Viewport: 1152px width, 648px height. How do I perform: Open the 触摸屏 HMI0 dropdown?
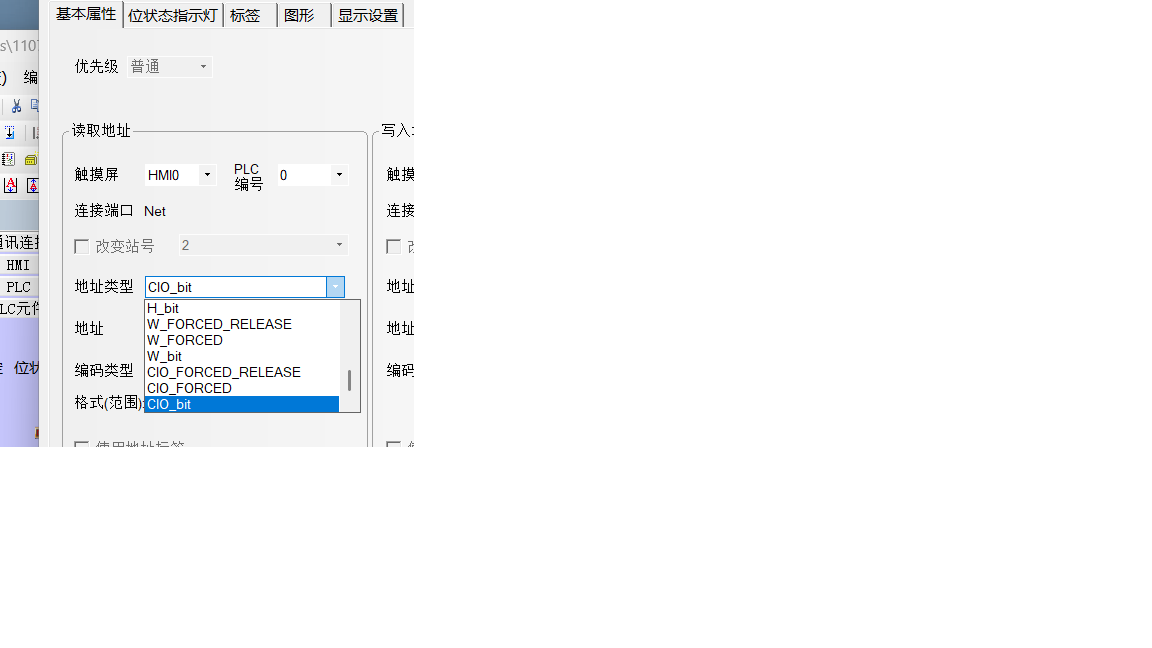pos(207,175)
